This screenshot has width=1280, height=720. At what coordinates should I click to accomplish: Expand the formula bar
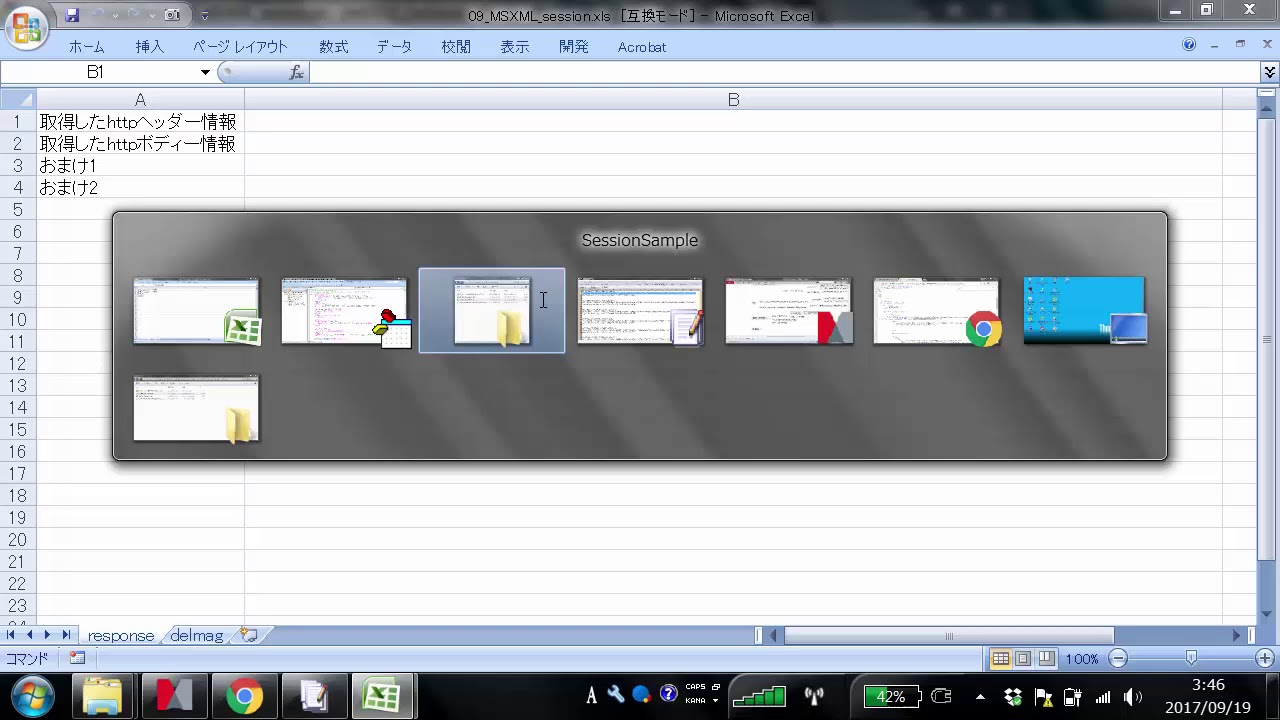[x=1269, y=72]
